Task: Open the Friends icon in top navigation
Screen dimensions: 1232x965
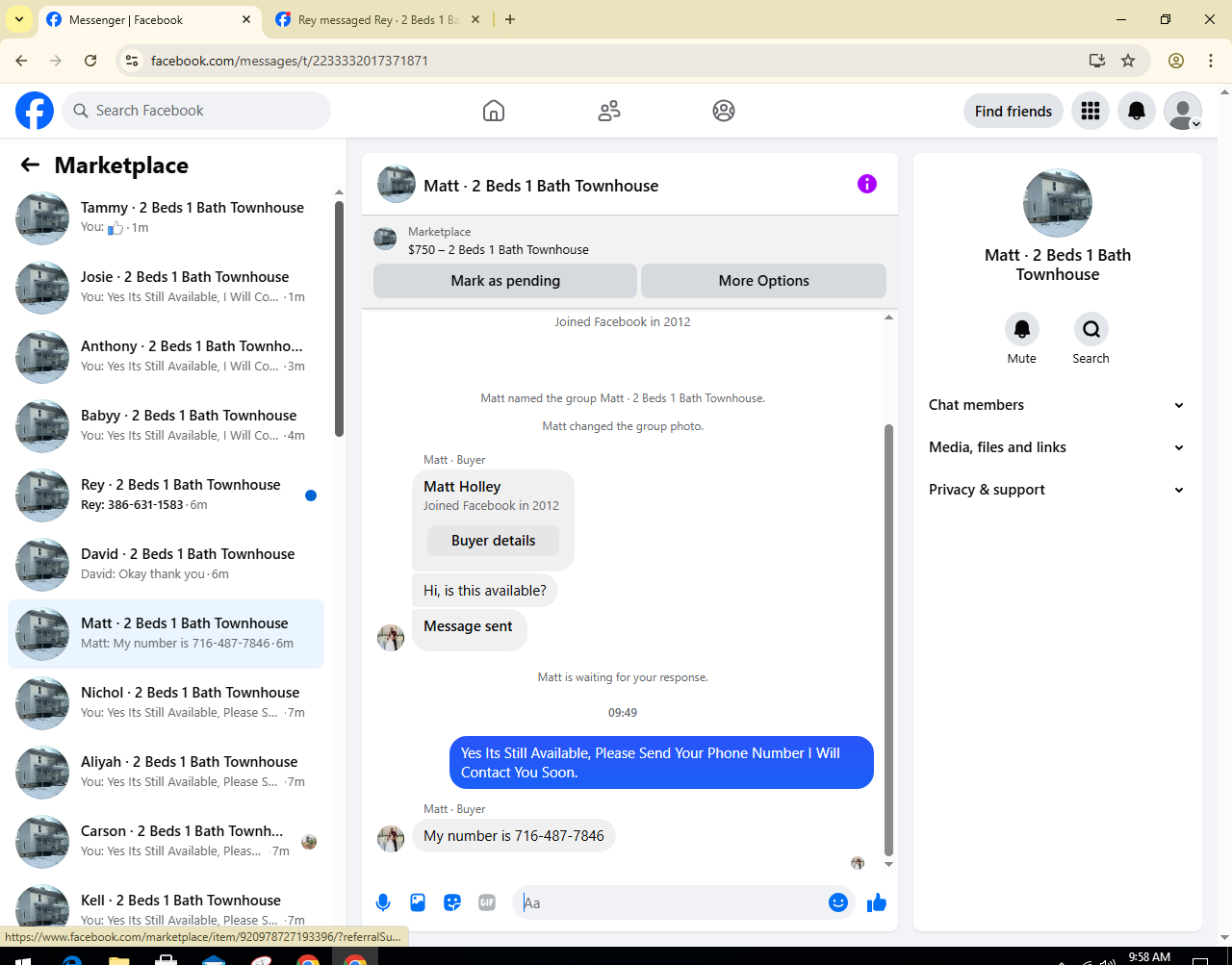Action: [609, 111]
